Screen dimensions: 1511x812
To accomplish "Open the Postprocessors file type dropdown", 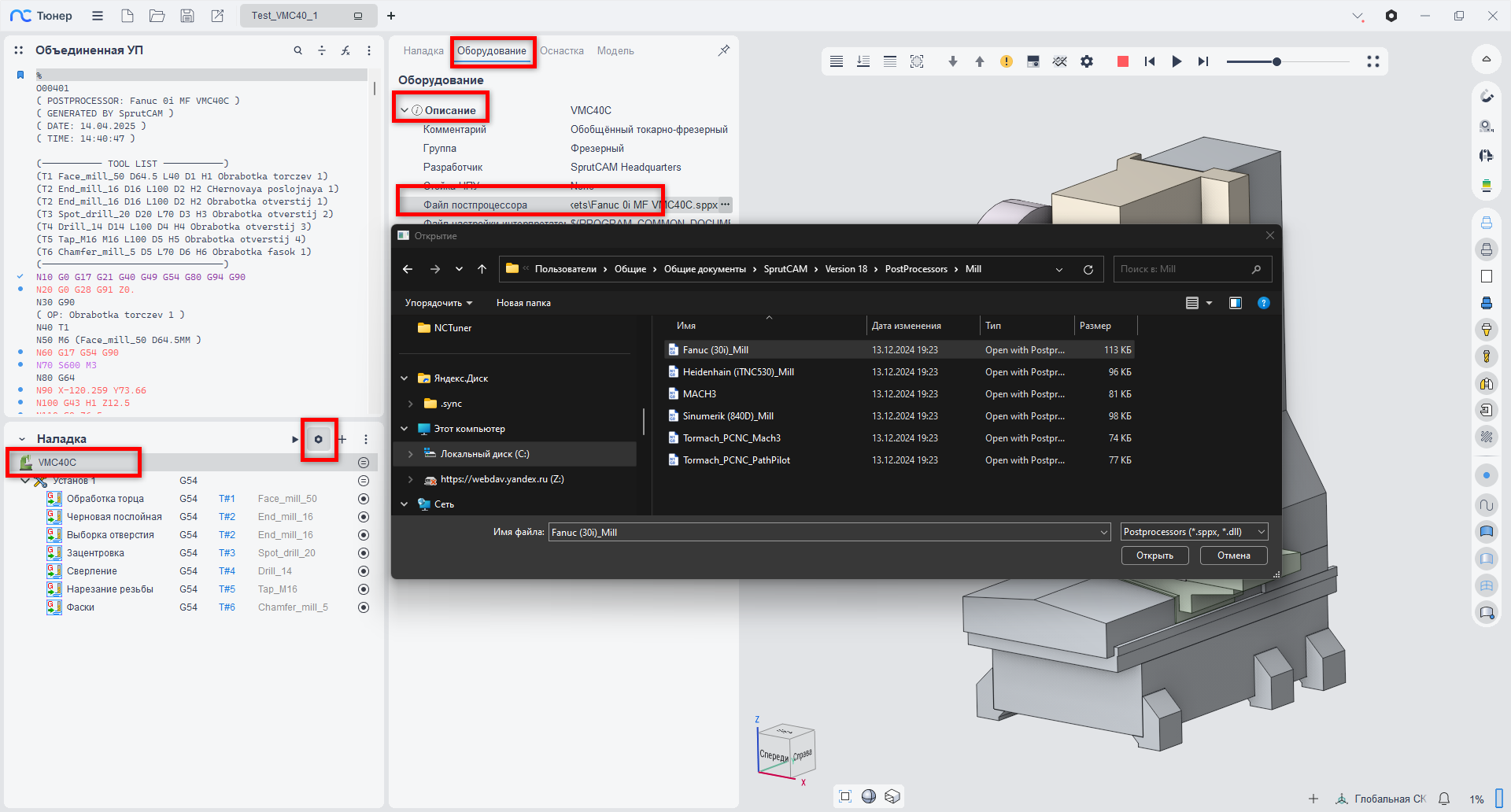I will point(1194,532).
